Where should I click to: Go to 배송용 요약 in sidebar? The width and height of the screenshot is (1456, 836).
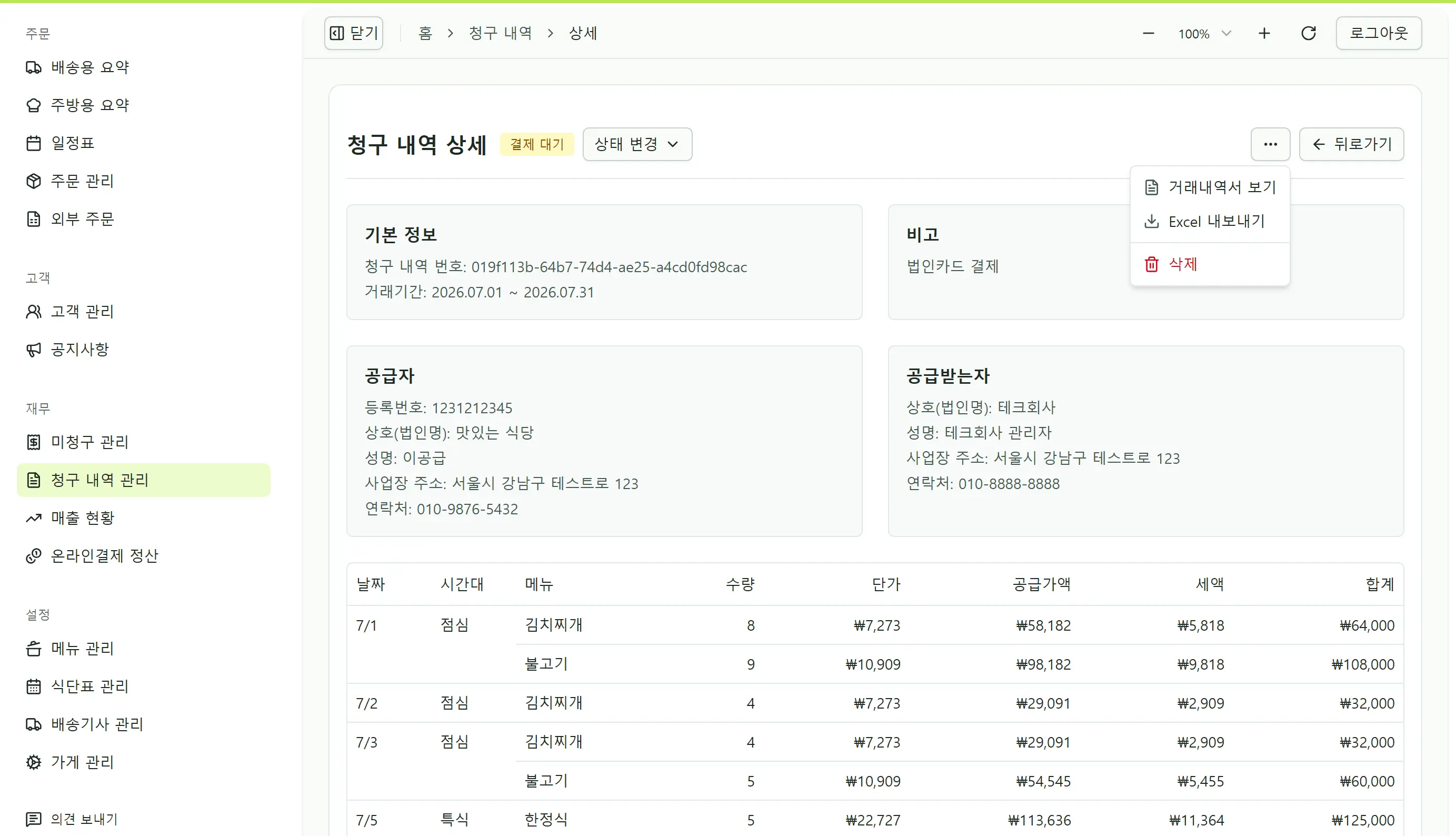point(144,67)
